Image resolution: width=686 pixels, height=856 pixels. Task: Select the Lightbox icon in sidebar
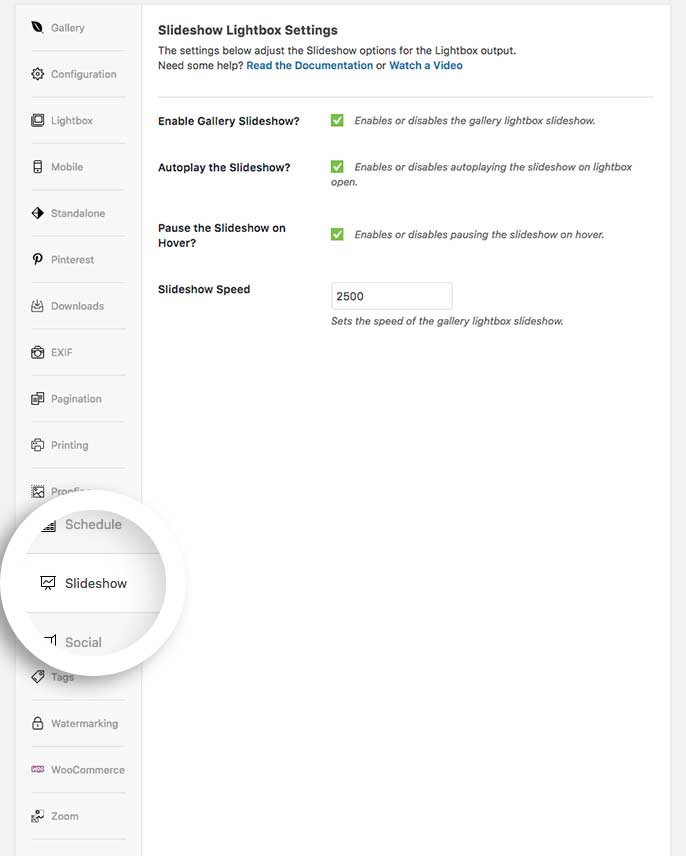38,121
